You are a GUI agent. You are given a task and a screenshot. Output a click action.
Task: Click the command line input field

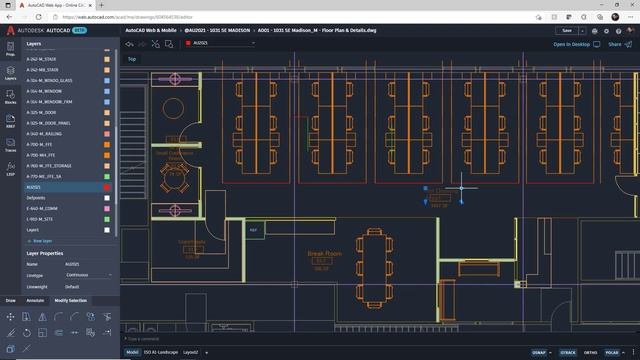[x=380, y=339]
